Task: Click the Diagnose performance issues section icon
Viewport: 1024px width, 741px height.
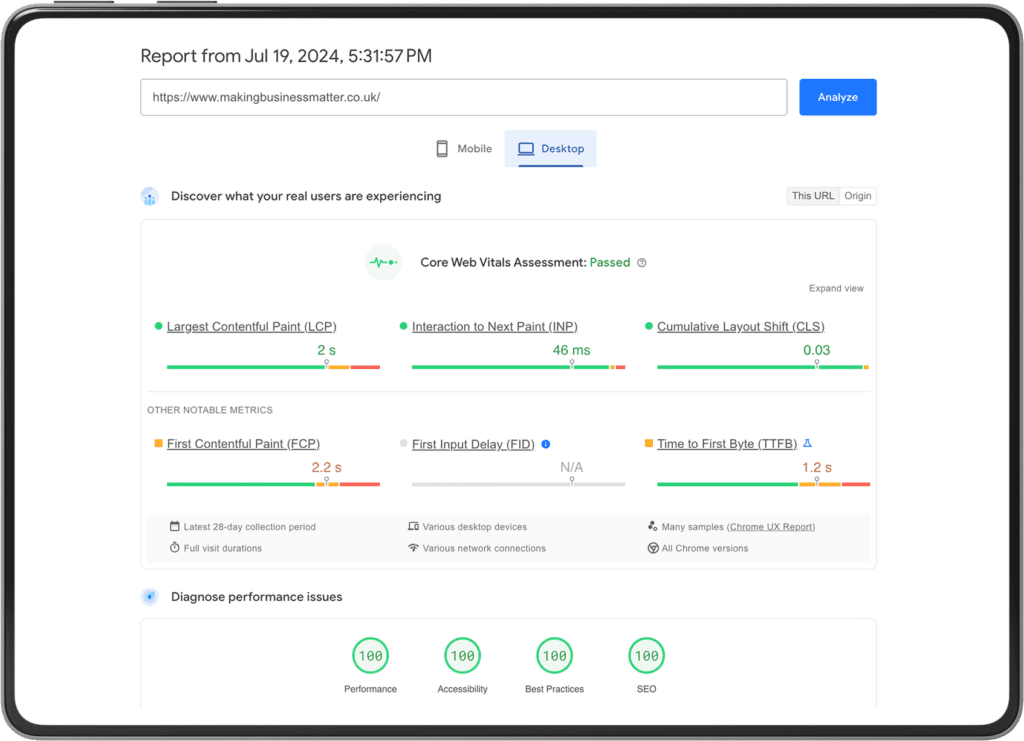Action: [x=150, y=597]
